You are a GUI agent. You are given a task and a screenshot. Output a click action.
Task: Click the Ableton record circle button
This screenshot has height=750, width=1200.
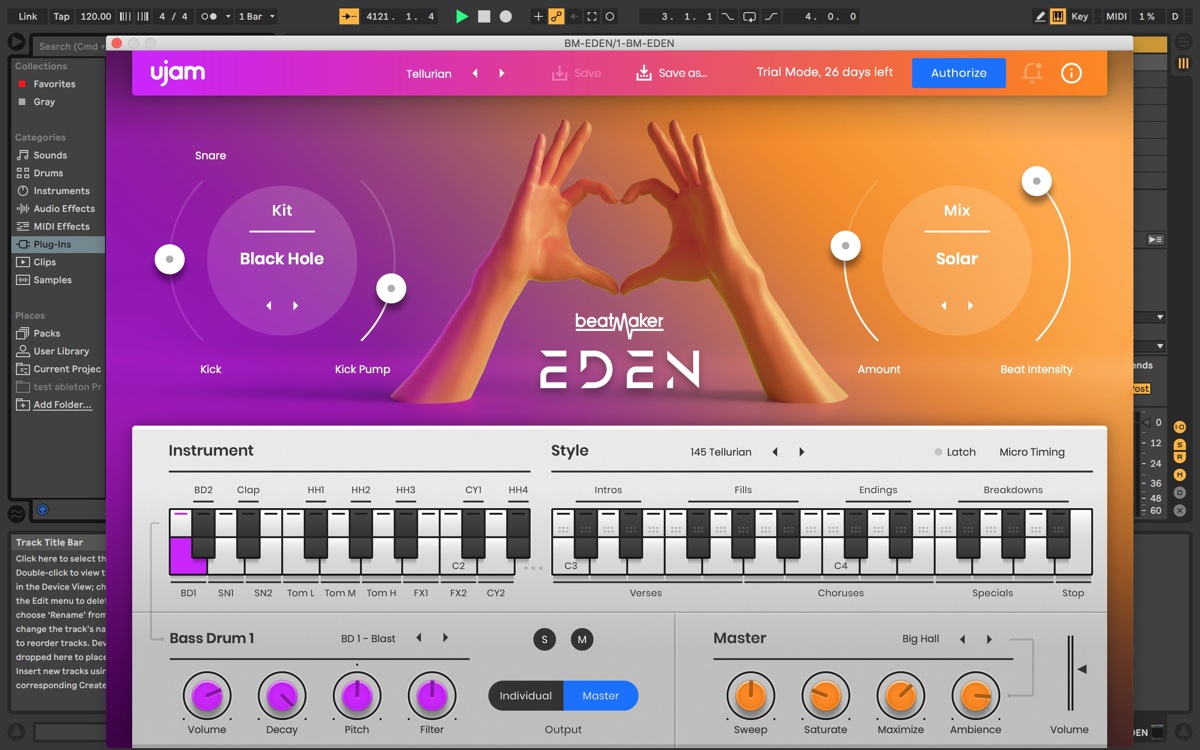(x=506, y=16)
